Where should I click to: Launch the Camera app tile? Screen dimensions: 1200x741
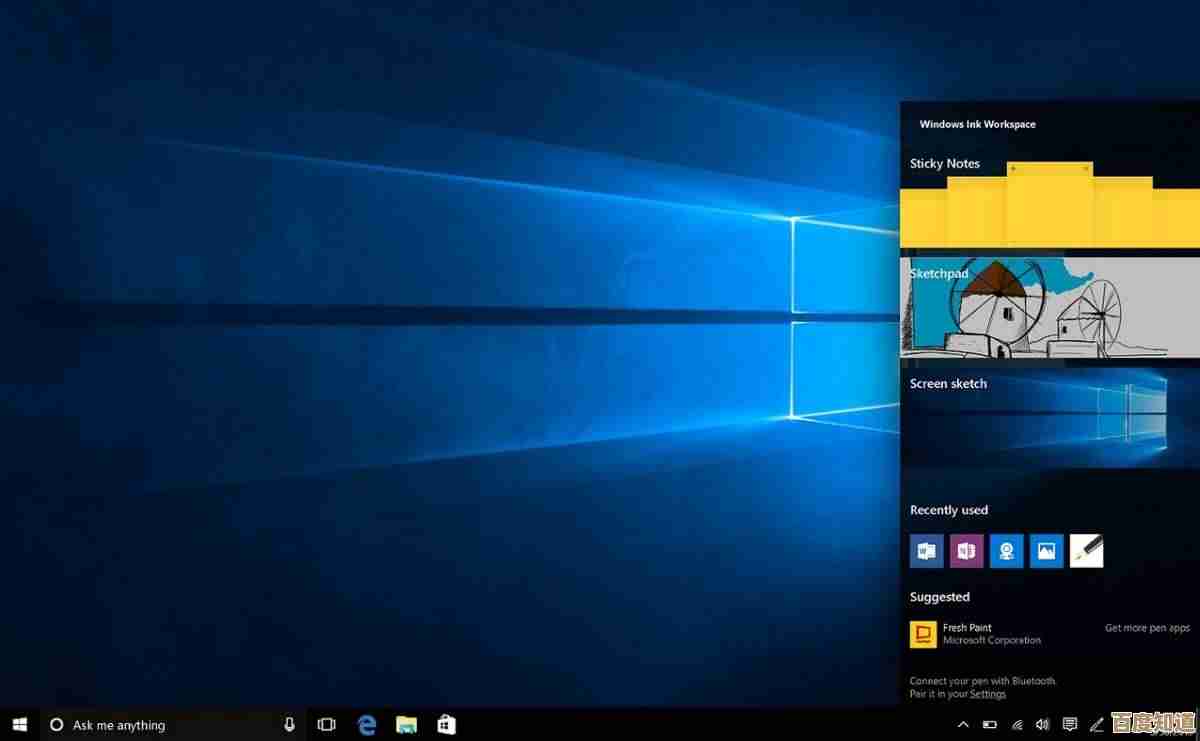pos(1006,551)
